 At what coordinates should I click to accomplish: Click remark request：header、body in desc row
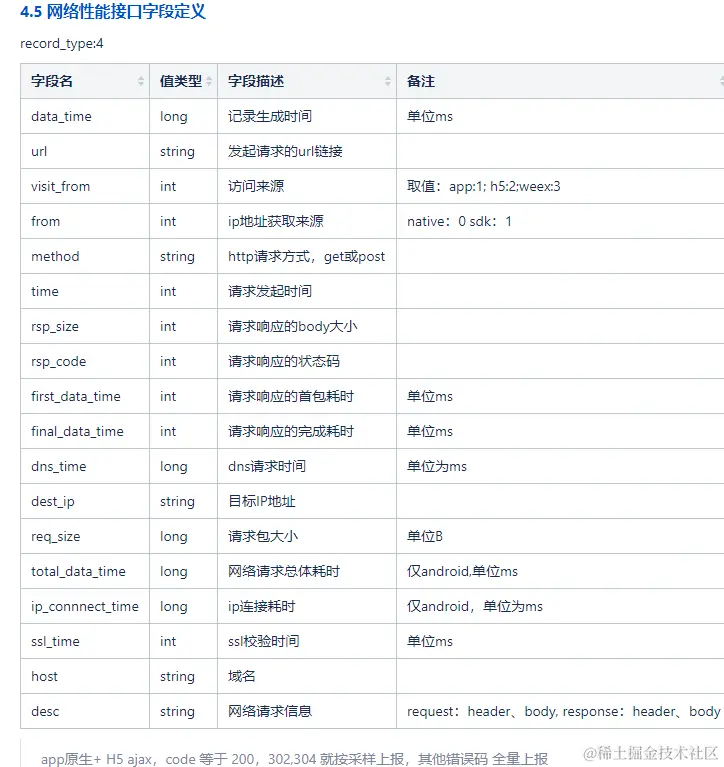564,711
